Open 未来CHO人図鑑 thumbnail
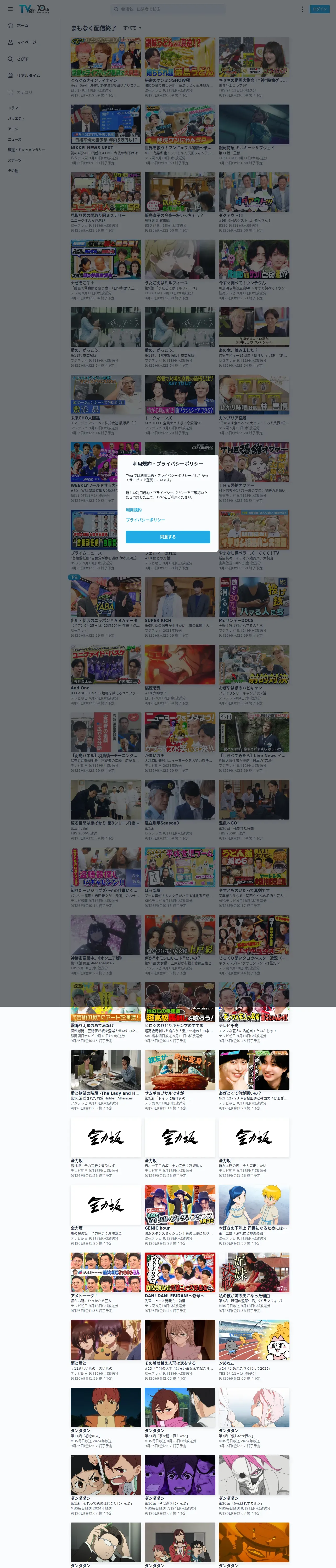This screenshot has width=336, height=1568. click(x=105, y=394)
